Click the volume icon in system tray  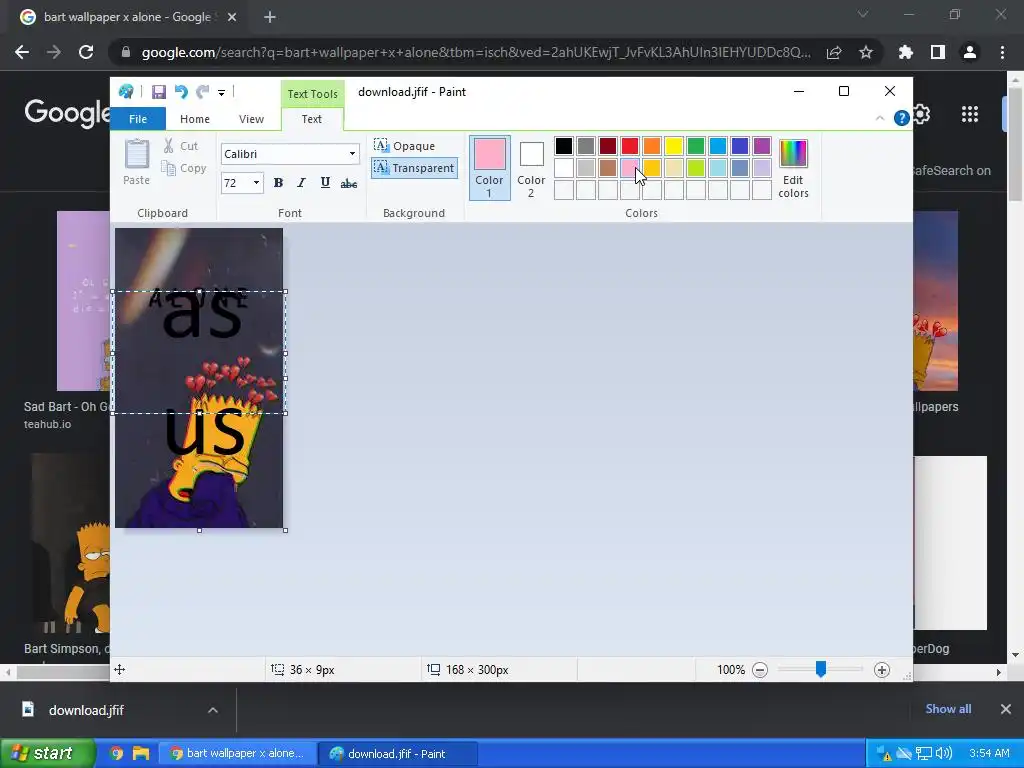pyautogui.click(x=944, y=754)
